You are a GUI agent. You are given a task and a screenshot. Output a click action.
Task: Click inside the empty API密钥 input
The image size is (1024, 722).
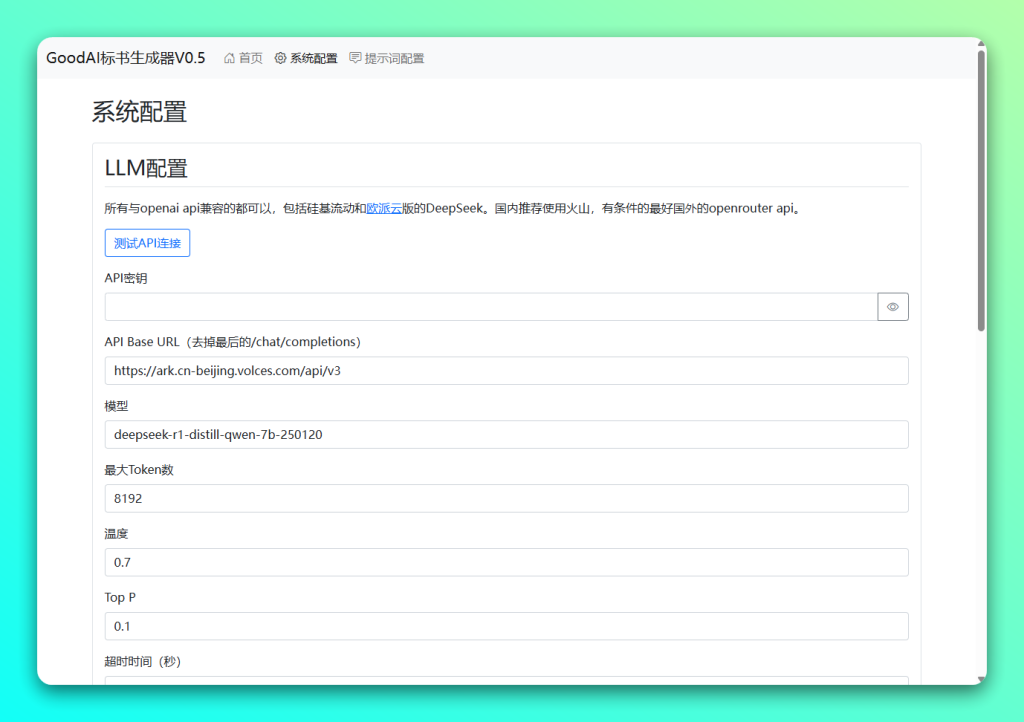[x=490, y=306]
